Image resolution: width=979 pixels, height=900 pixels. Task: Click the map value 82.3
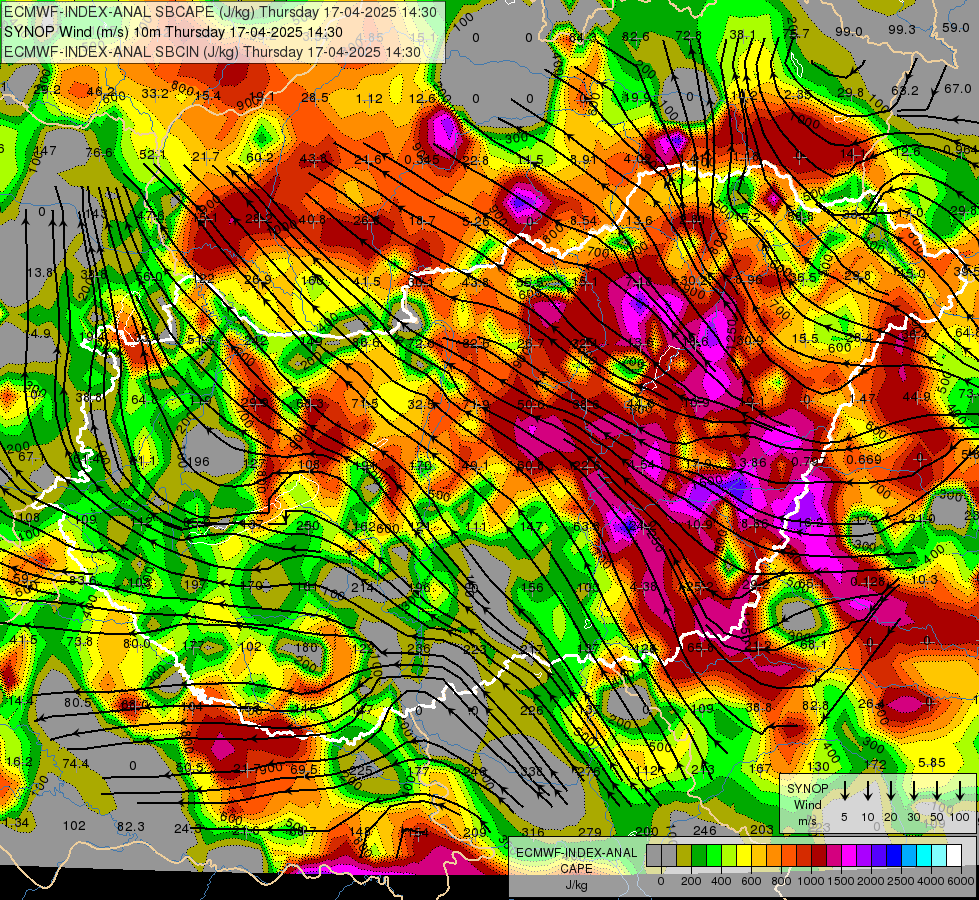click(130, 826)
